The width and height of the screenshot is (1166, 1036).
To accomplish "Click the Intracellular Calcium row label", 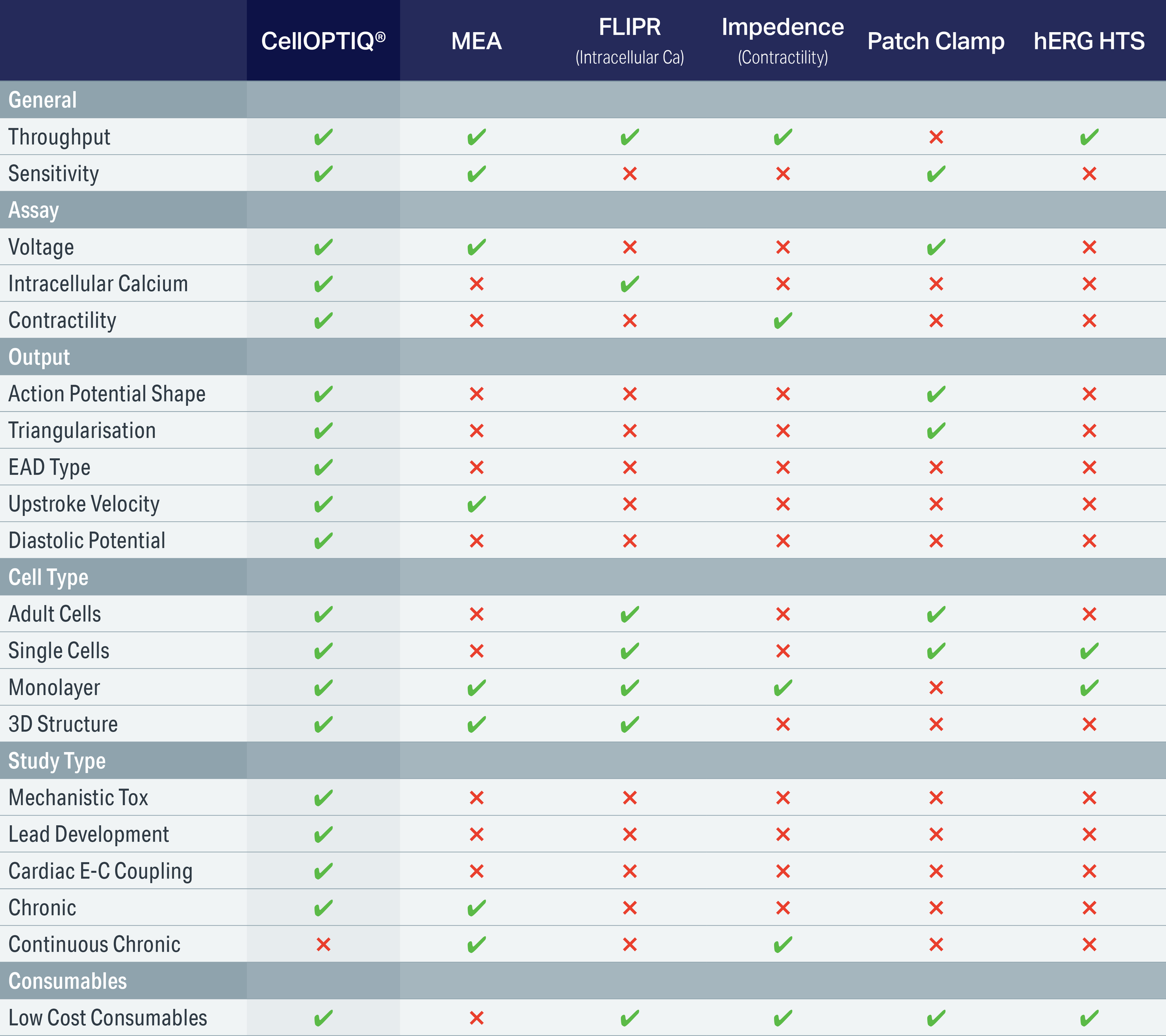I will pyautogui.click(x=98, y=283).
